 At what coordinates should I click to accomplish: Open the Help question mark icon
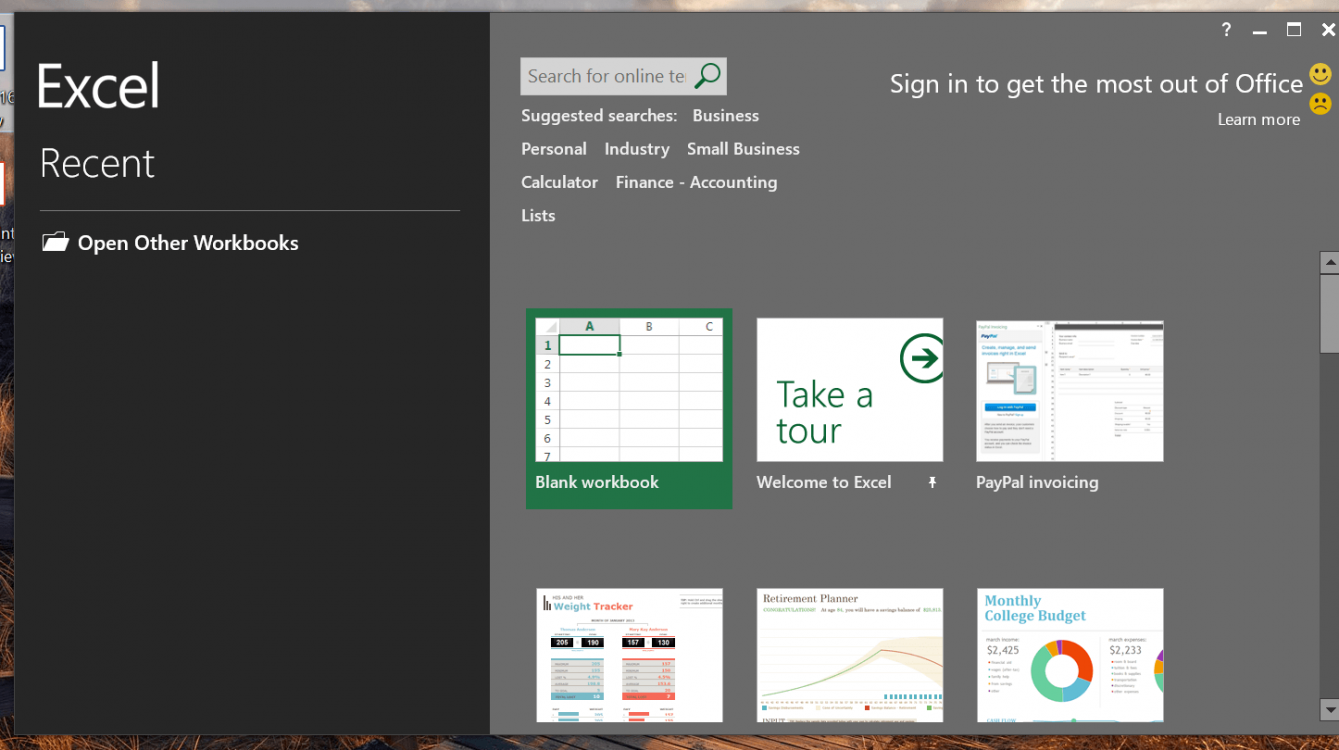click(1226, 30)
